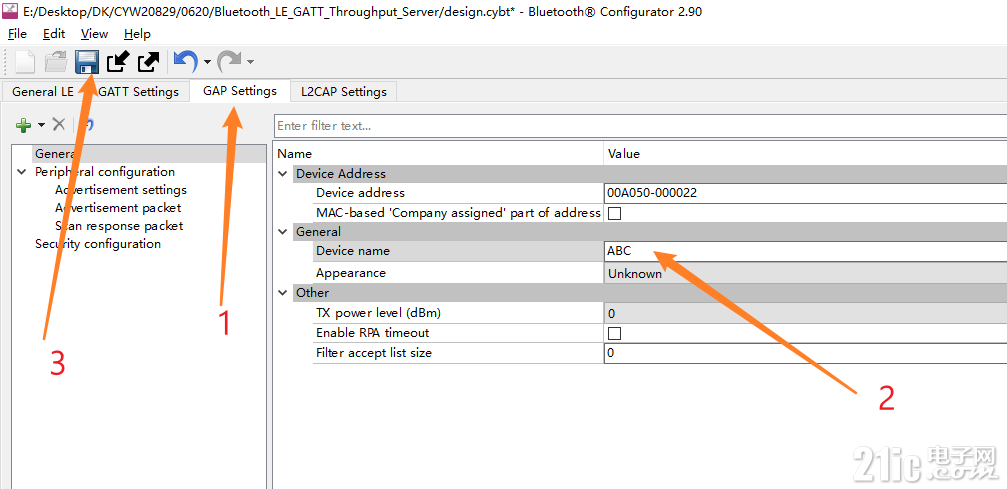The width and height of the screenshot is (1007, 489).
Task: Select Peripheral configuration in the tree
Action: click(105, 172)
